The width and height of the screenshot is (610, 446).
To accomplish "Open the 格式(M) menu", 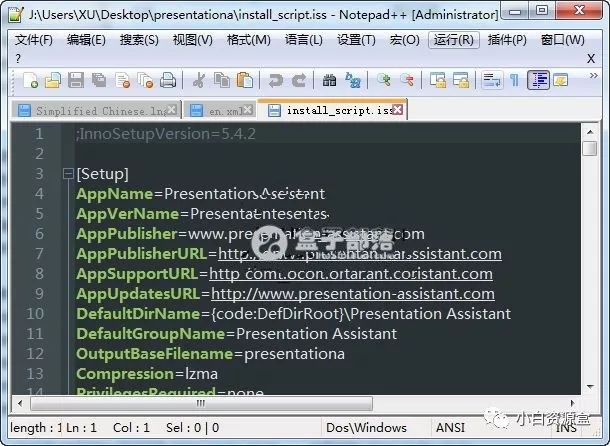I will click(248, 40).
